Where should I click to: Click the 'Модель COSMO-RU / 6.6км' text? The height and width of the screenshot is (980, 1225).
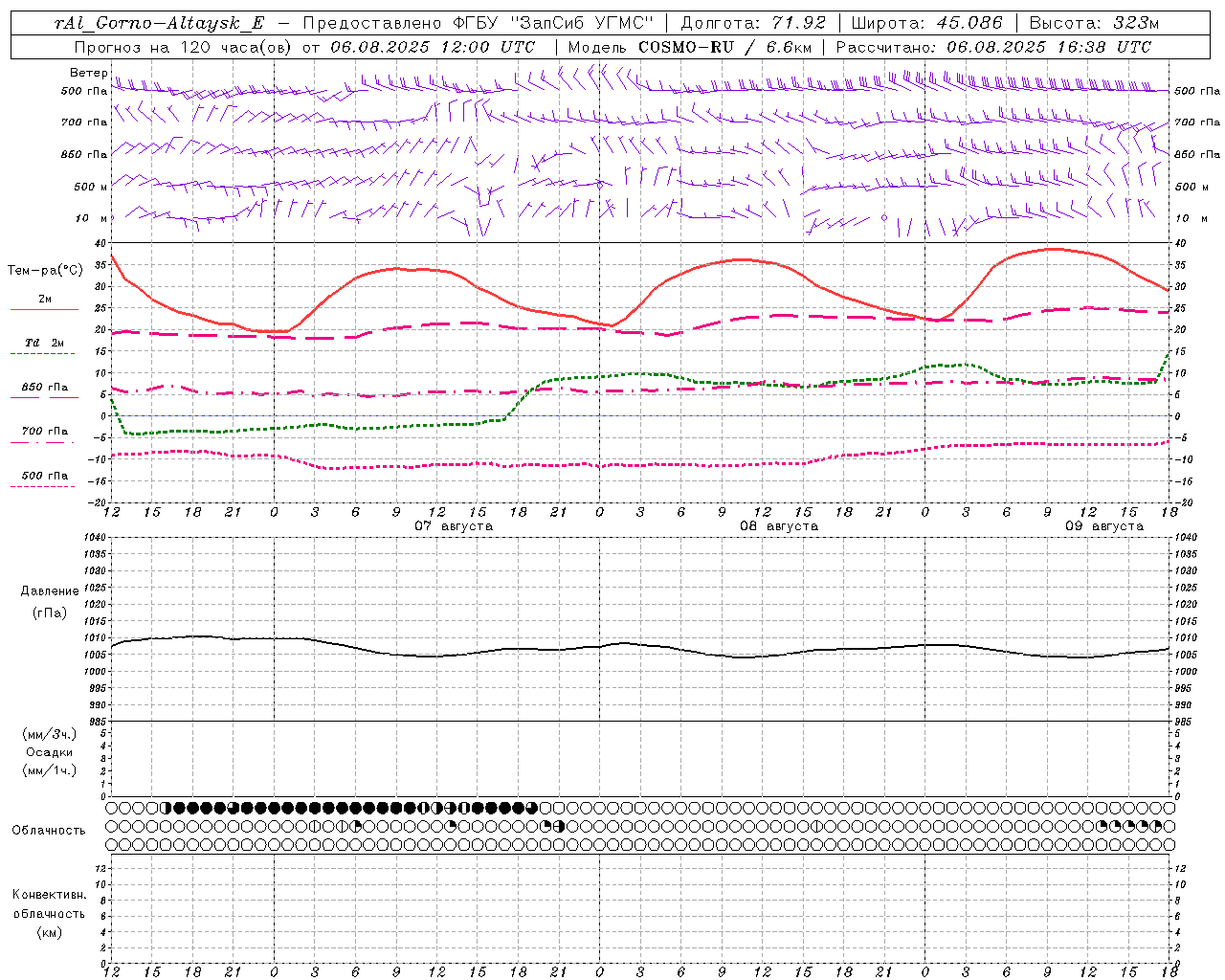tap(690, 47)
